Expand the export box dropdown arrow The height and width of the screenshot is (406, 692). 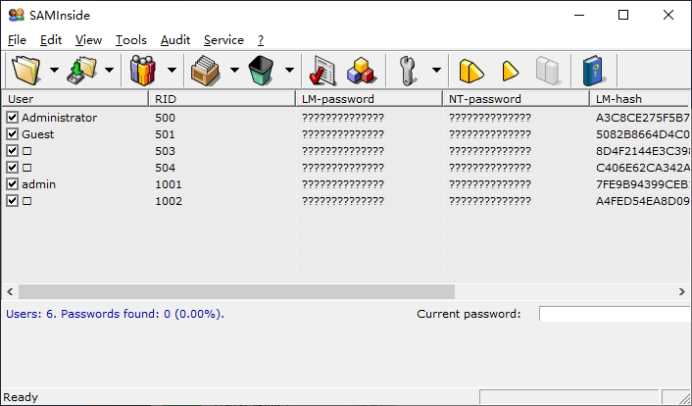(234, 70)
